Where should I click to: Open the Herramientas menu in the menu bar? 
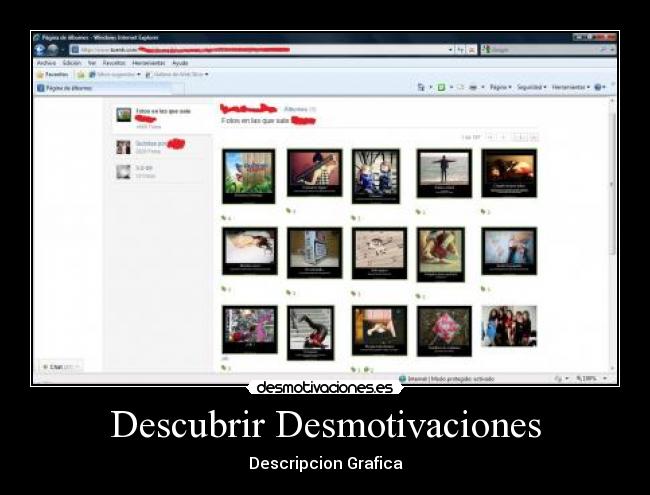pos(148,63)
